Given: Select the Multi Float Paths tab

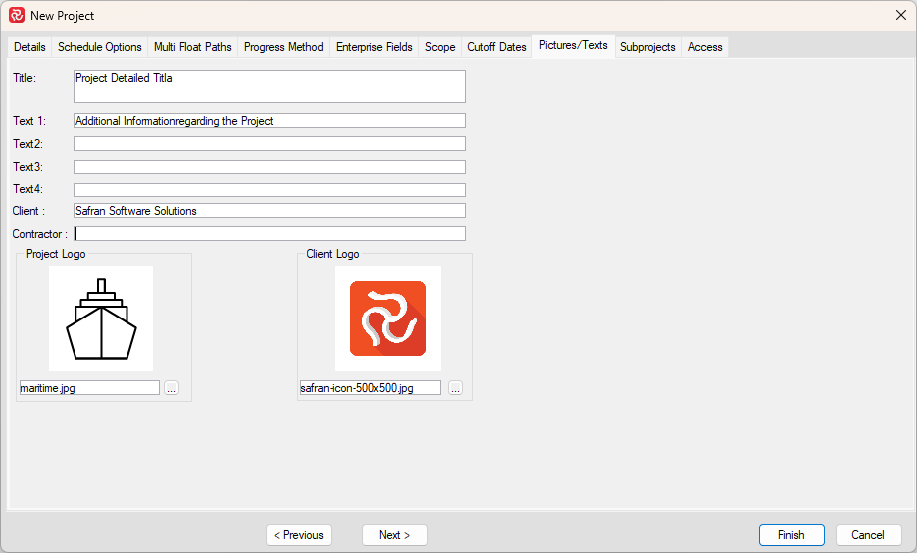Looking at the screenshot, I should [193, 47].
